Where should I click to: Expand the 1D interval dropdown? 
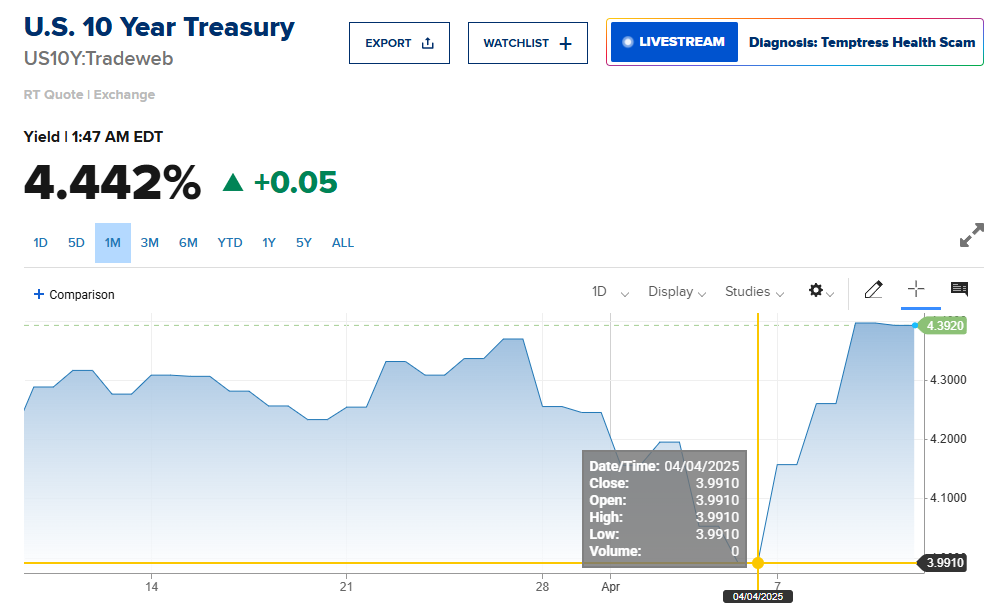(x=610, y=292)
